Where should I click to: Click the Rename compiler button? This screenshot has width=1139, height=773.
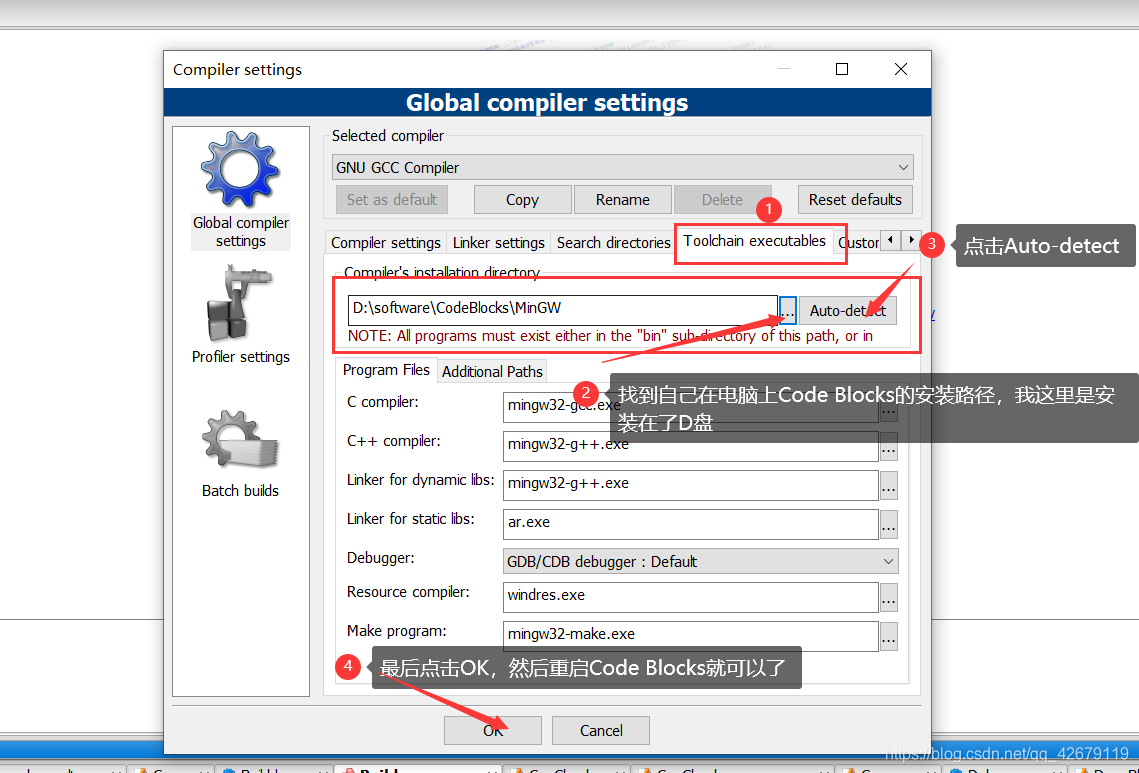coord(623,200)
